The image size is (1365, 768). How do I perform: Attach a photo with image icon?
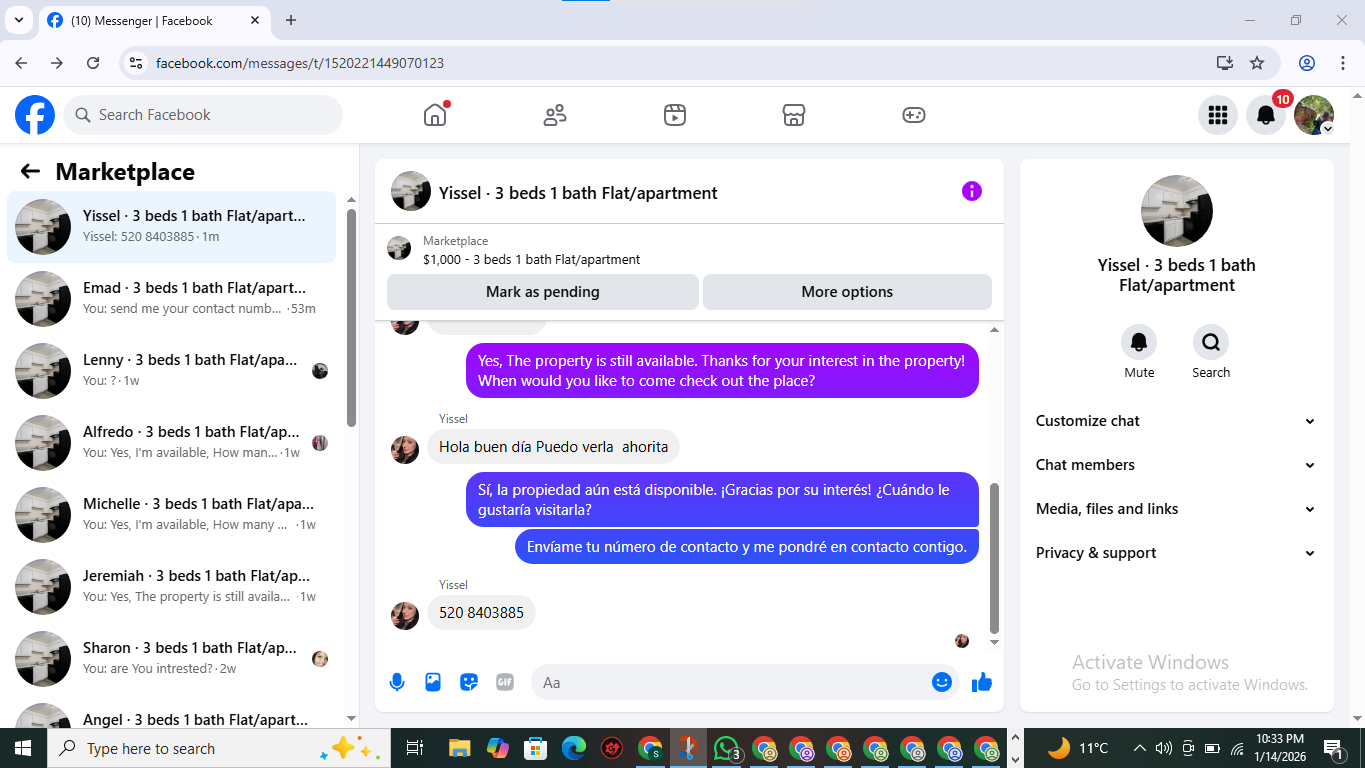433,682
